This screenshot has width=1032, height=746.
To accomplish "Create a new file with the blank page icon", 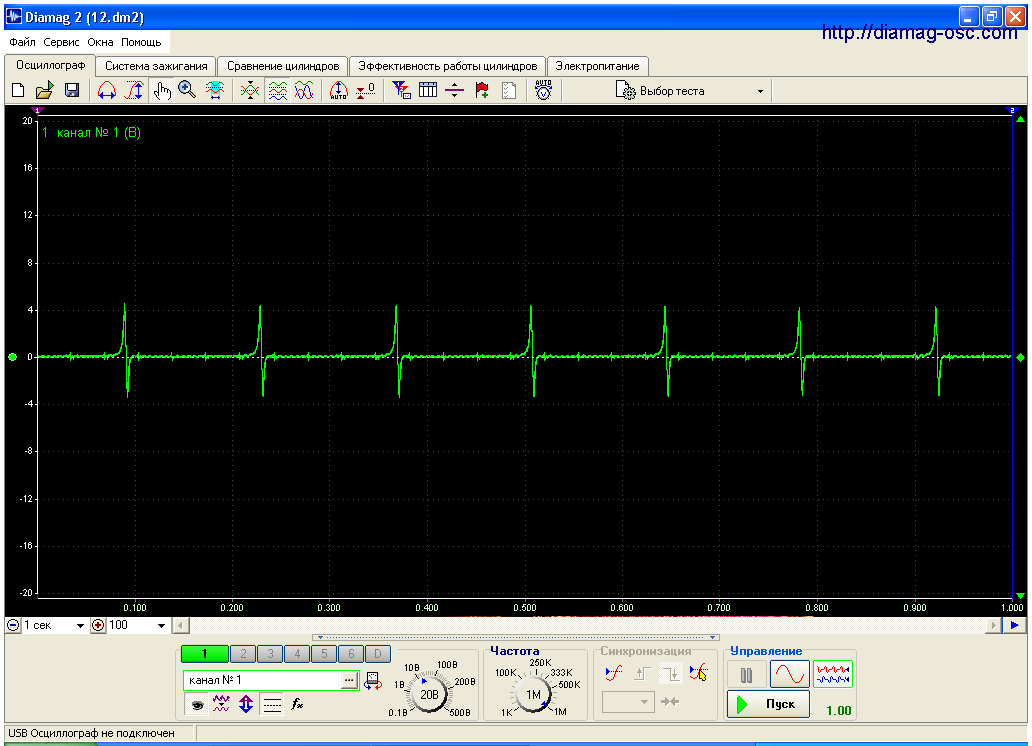I will point(18,90).
